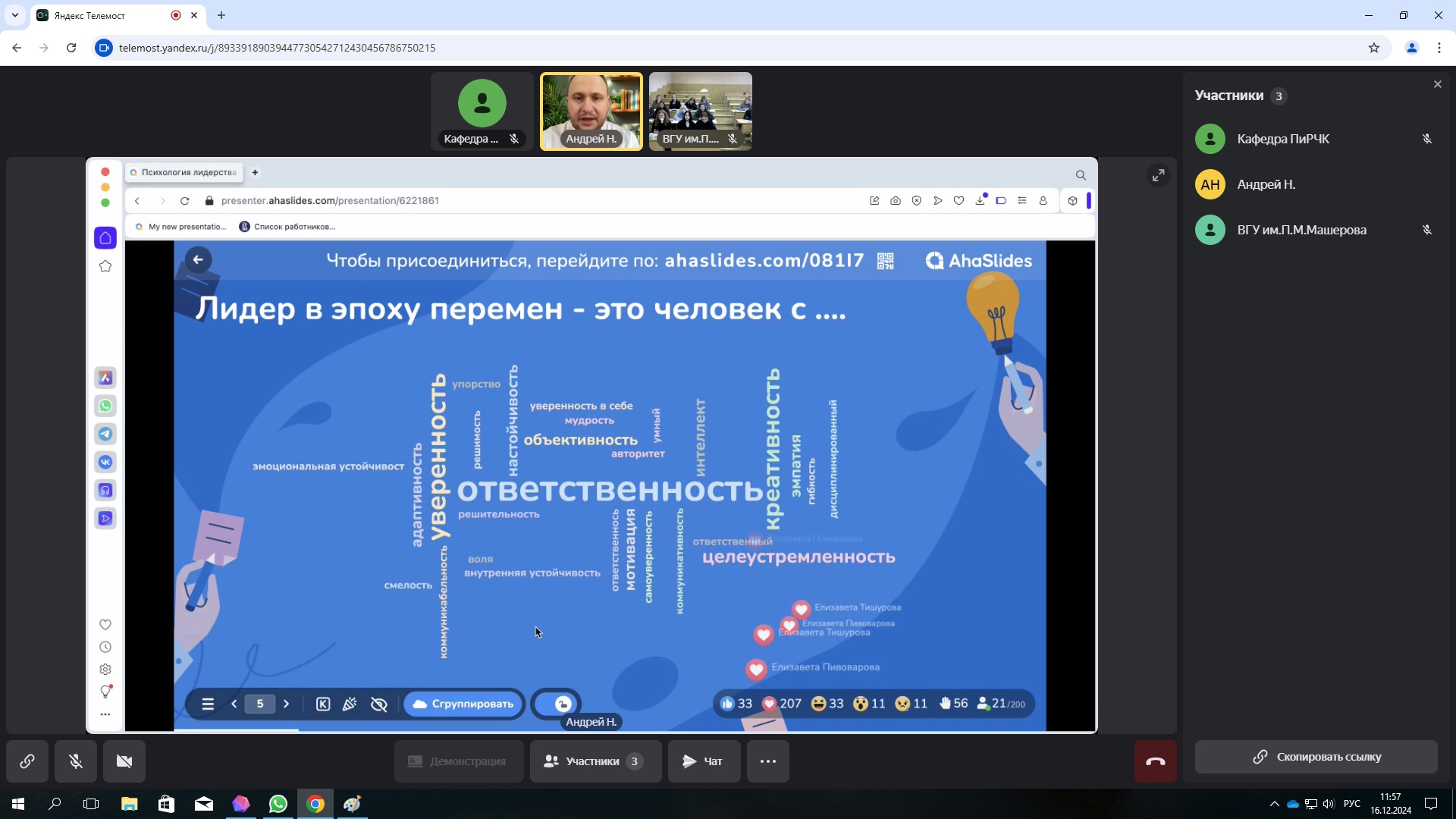Click the red hang up call button

(x=1155, y=761)
